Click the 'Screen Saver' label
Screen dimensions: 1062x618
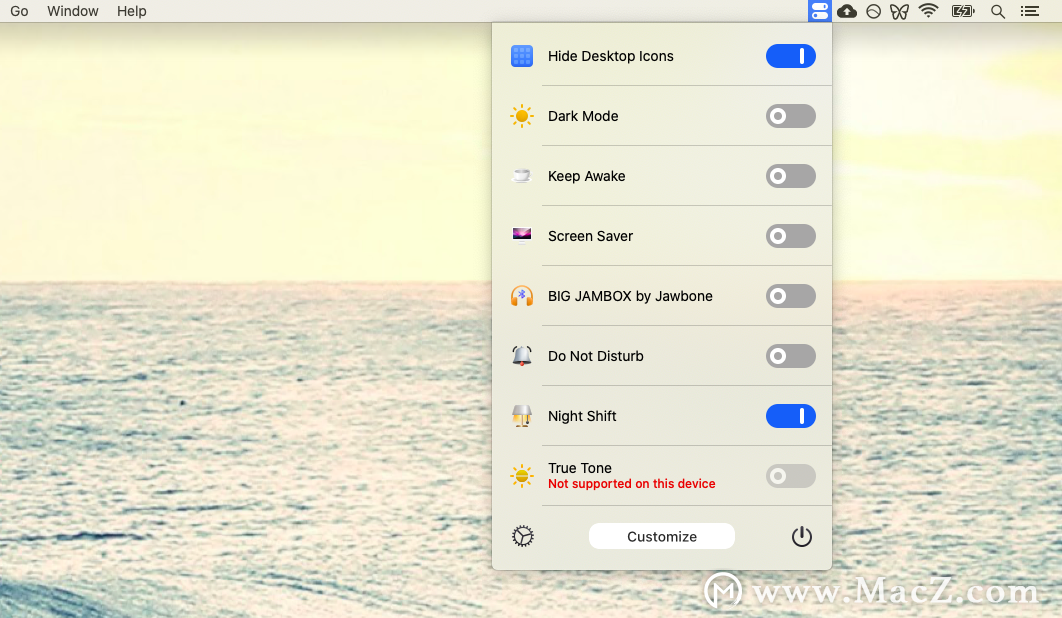[x=591, y=236]
